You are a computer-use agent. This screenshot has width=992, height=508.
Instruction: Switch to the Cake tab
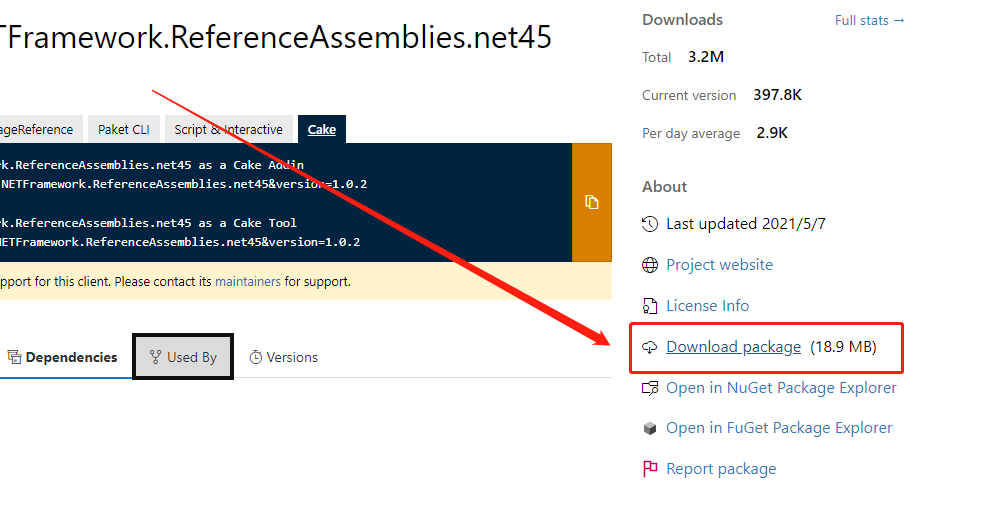coord(321,130)
